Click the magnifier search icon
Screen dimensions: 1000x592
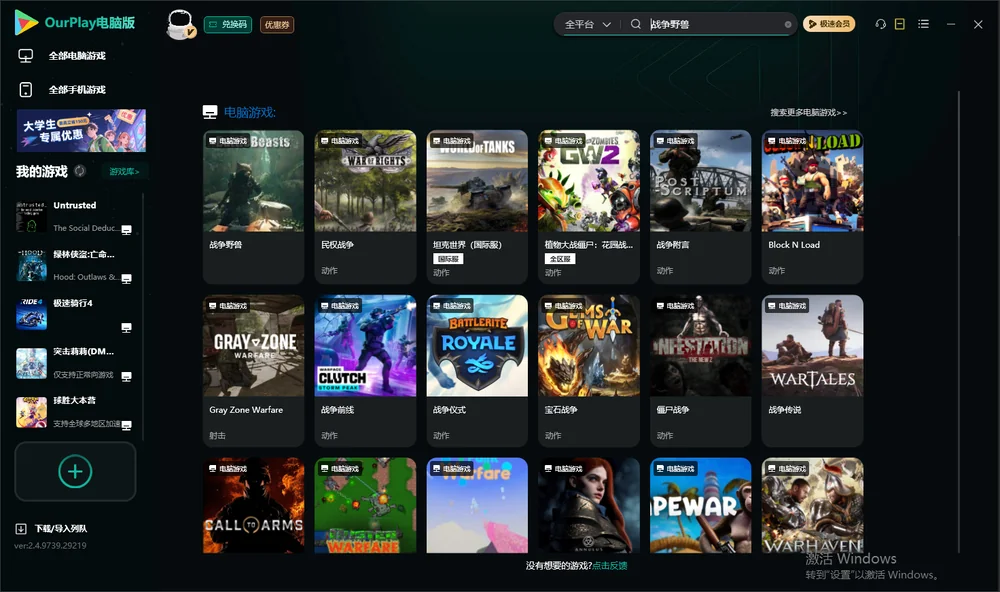[636, 24]
